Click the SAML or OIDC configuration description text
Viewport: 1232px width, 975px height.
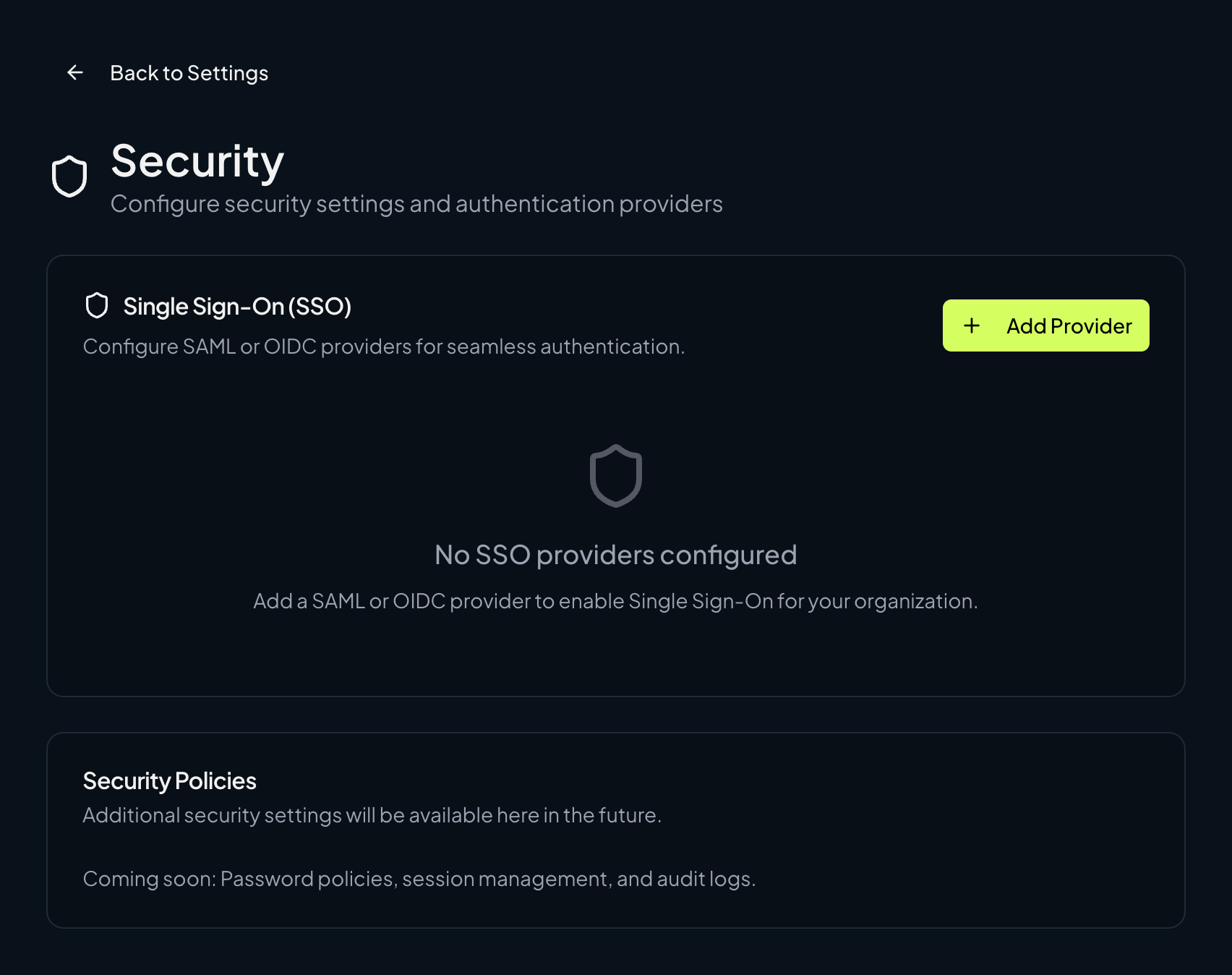pyautogui.click(x=383, y=346)
